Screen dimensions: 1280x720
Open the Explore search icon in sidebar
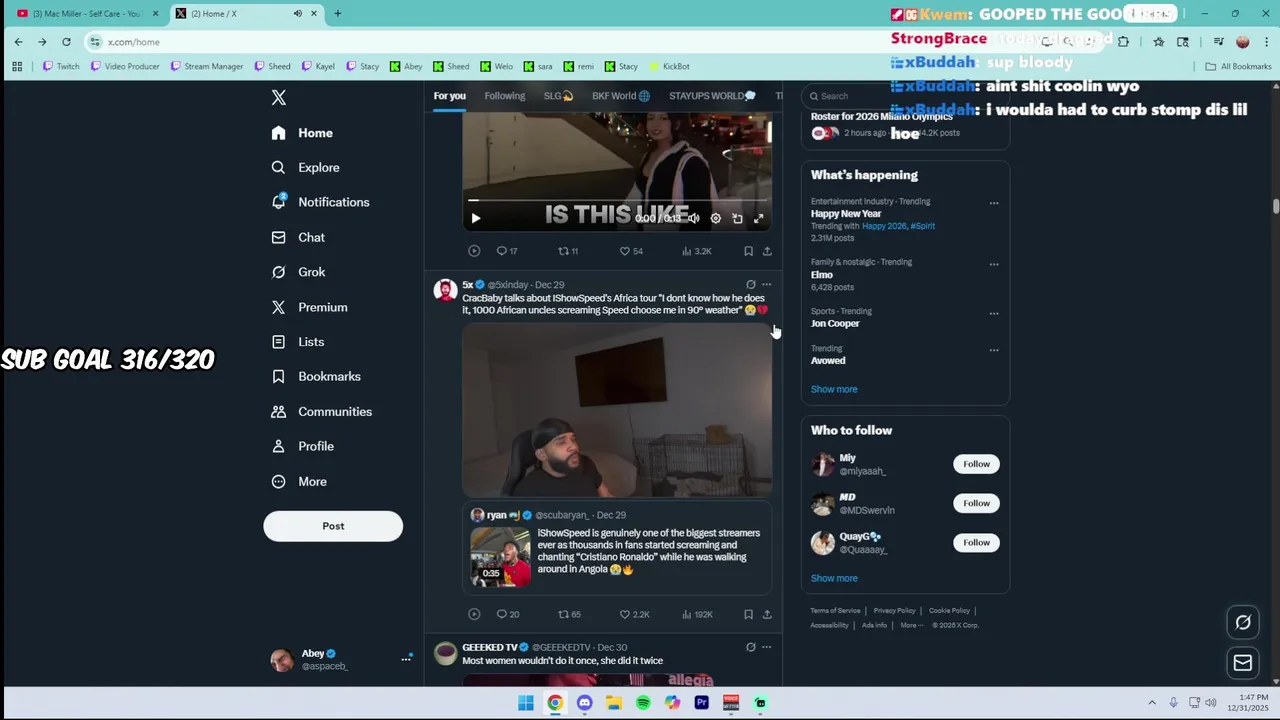(278, 167)
